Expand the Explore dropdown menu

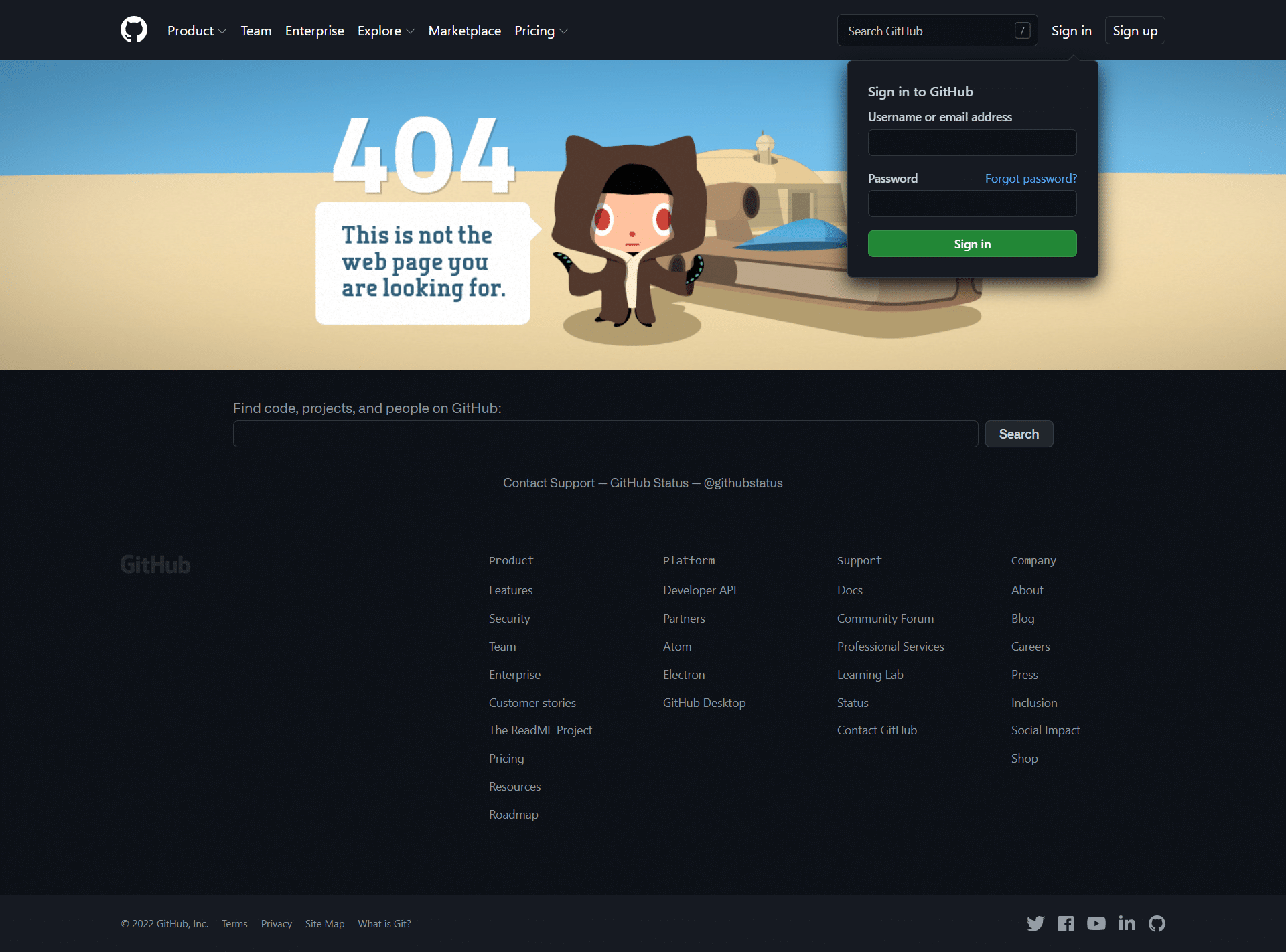coord(385,30)
